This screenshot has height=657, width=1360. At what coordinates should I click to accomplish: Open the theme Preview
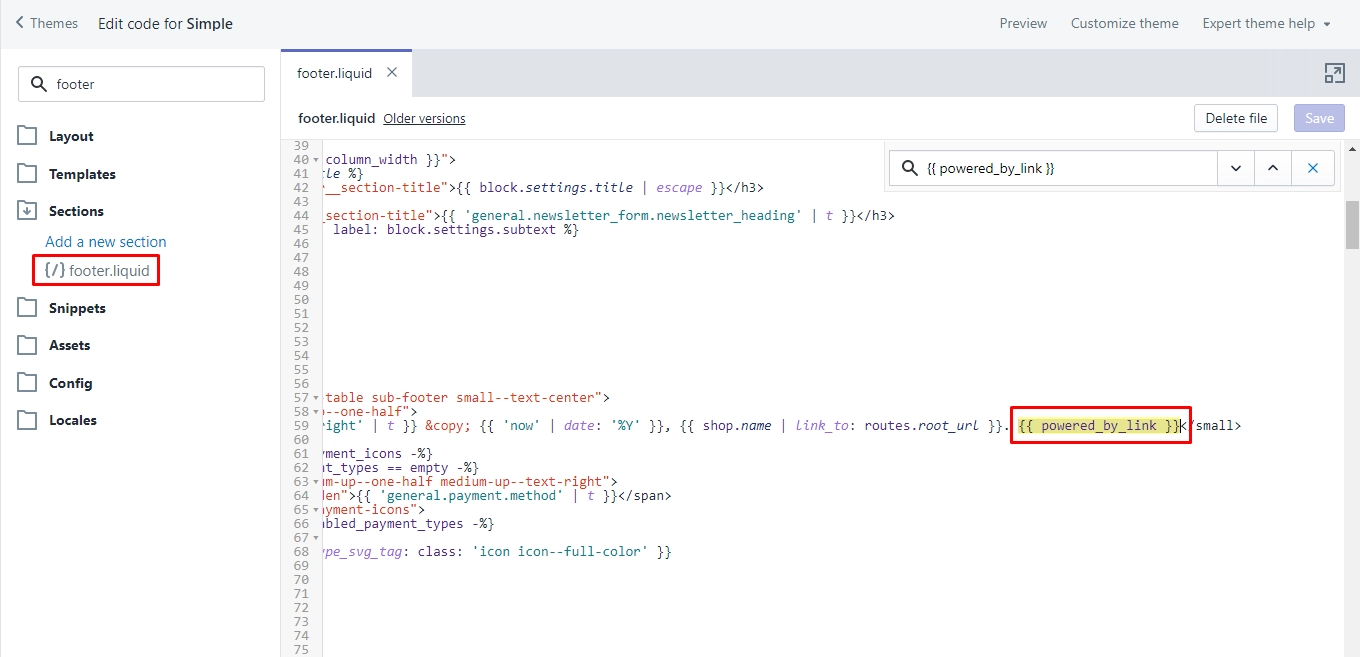(1023, 23)
